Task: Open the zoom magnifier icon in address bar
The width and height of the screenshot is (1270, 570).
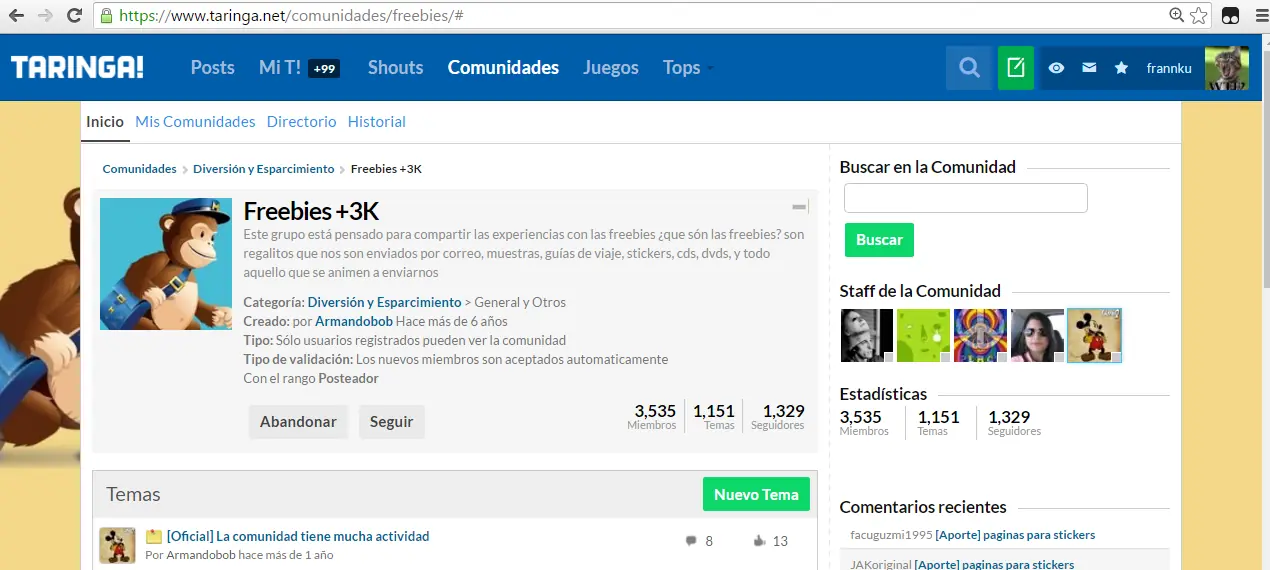Action: pos(1177,16)
